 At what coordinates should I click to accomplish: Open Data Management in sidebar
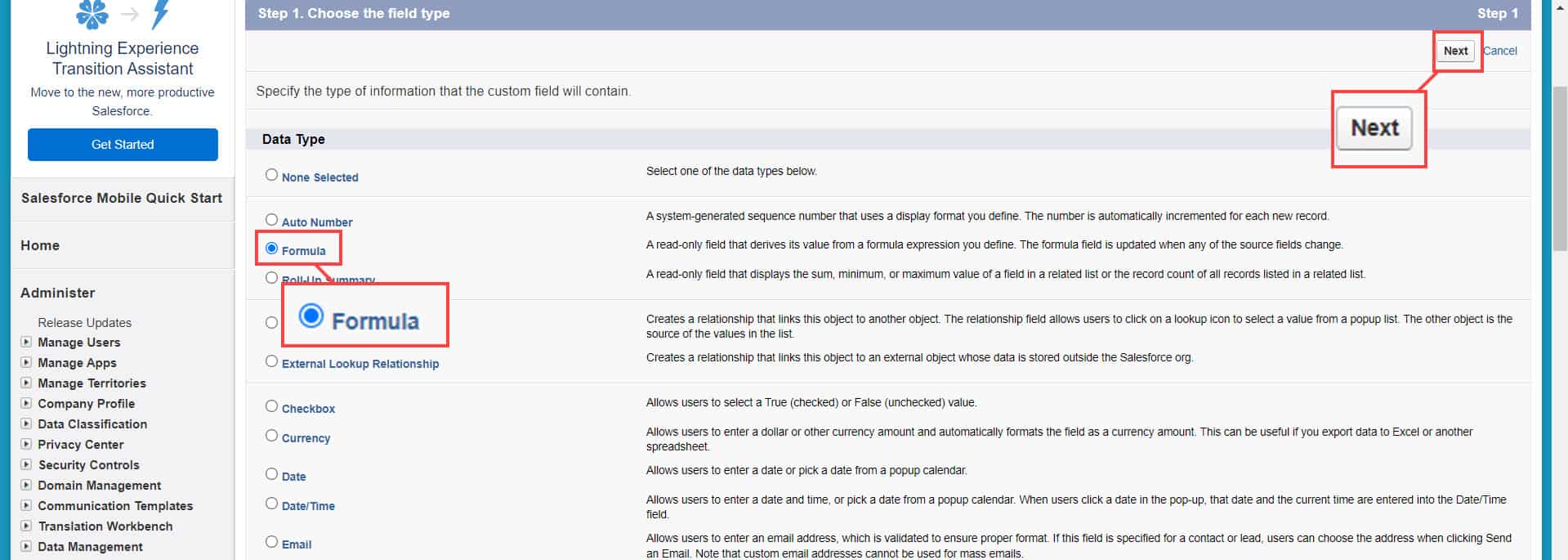tap(90, 547)
